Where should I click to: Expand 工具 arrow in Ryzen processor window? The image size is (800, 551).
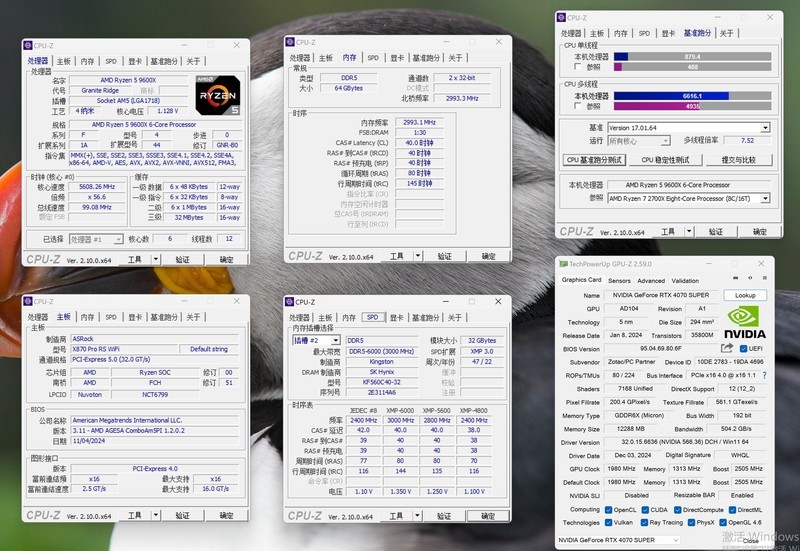(156, 259)
